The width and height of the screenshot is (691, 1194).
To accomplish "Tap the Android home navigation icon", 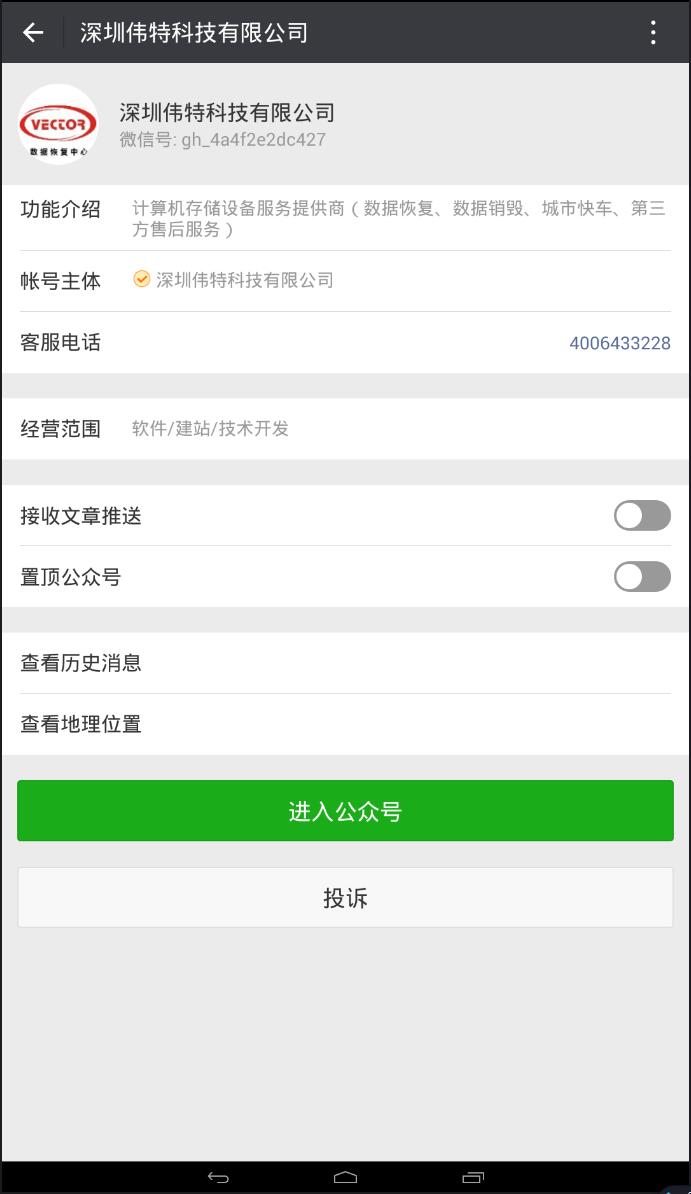I will click(x=345, y=1176).
